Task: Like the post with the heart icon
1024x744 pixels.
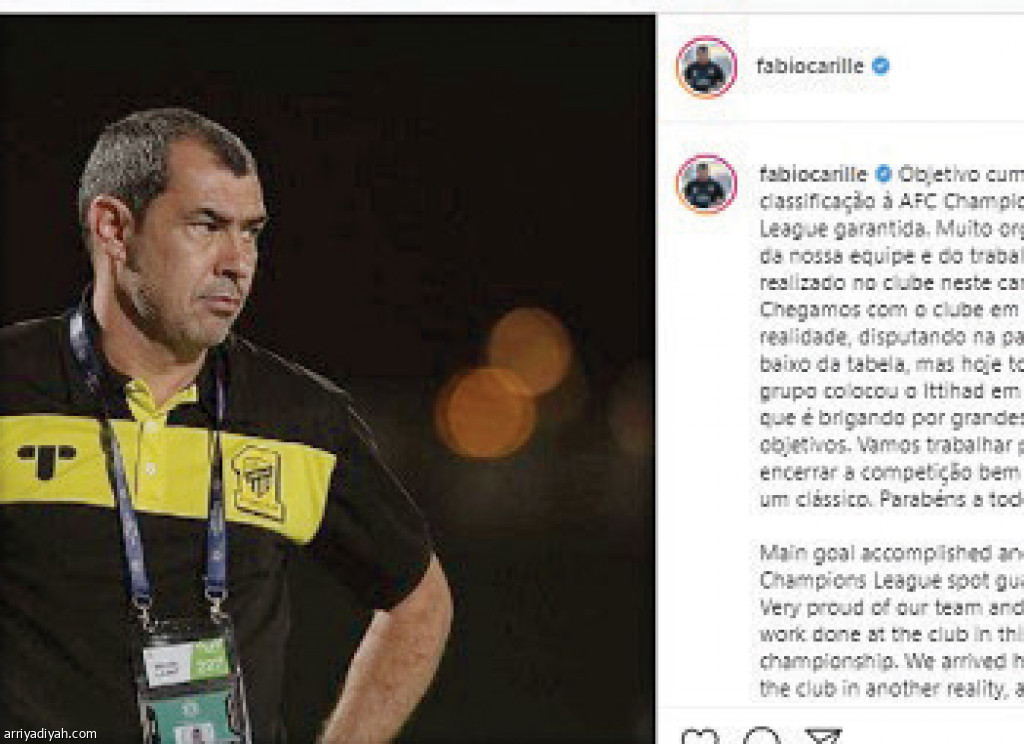Action: tap(700, 736)
